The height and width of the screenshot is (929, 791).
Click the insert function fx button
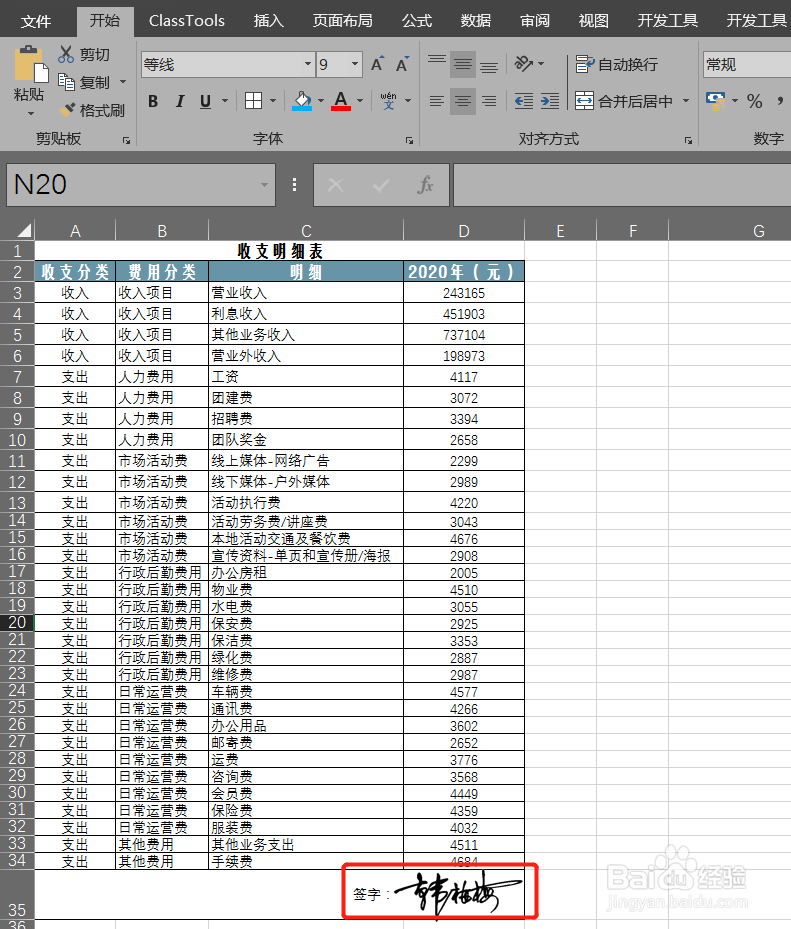pos(425,185)
